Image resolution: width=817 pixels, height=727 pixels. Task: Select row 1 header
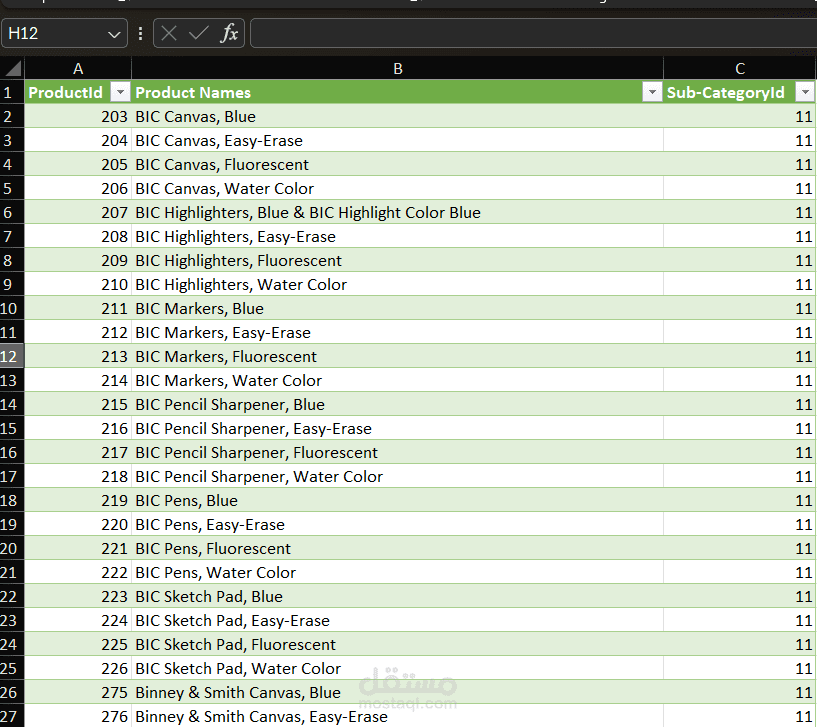point(12,93)
